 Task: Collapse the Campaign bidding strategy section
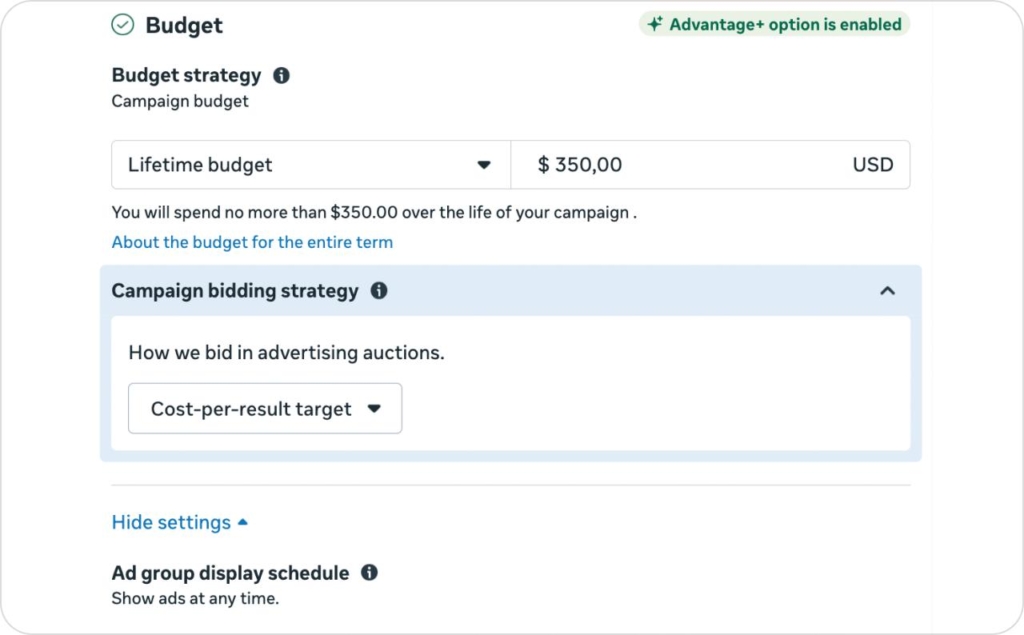887,291
